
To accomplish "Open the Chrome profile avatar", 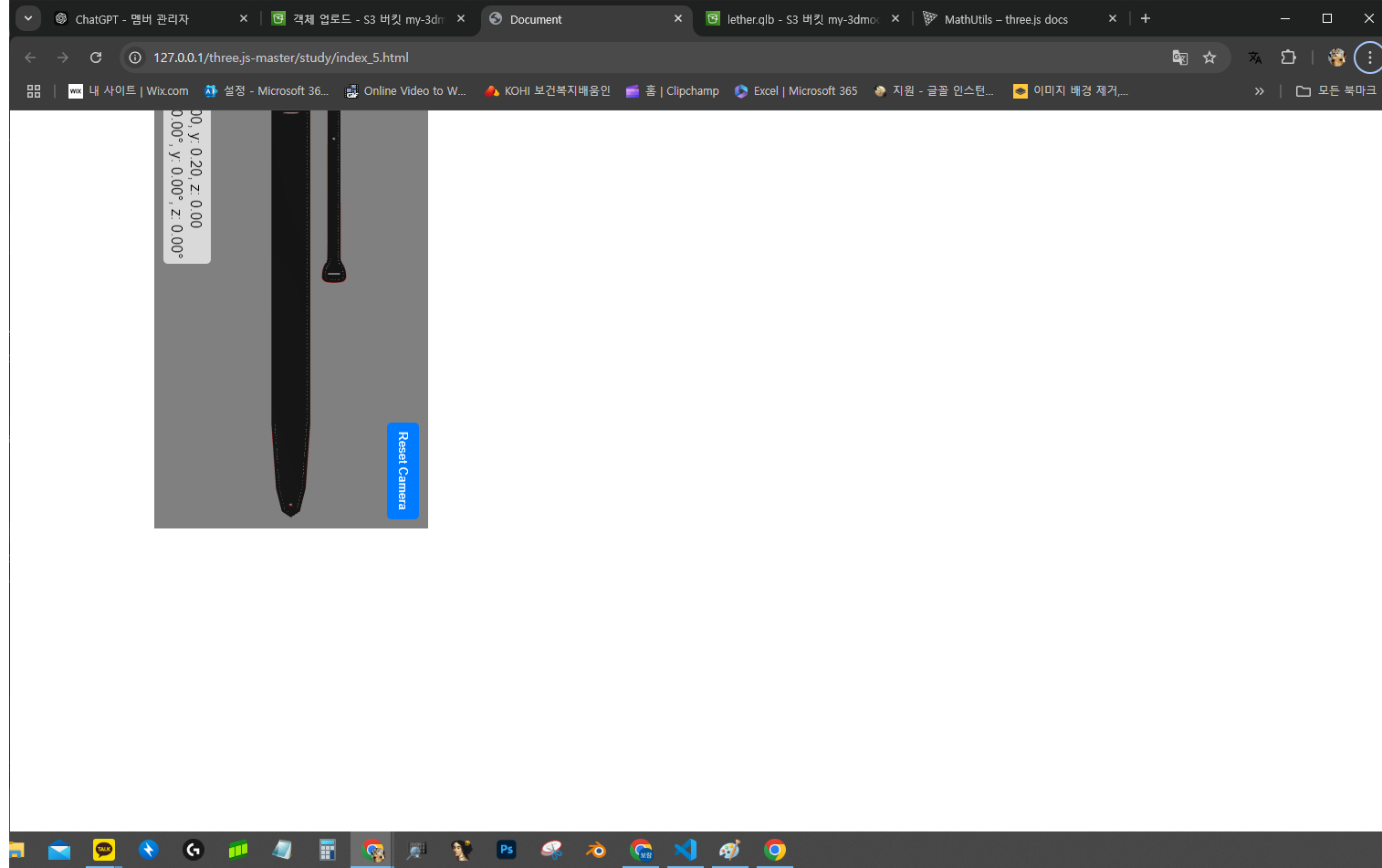I will coord(1336,58).
